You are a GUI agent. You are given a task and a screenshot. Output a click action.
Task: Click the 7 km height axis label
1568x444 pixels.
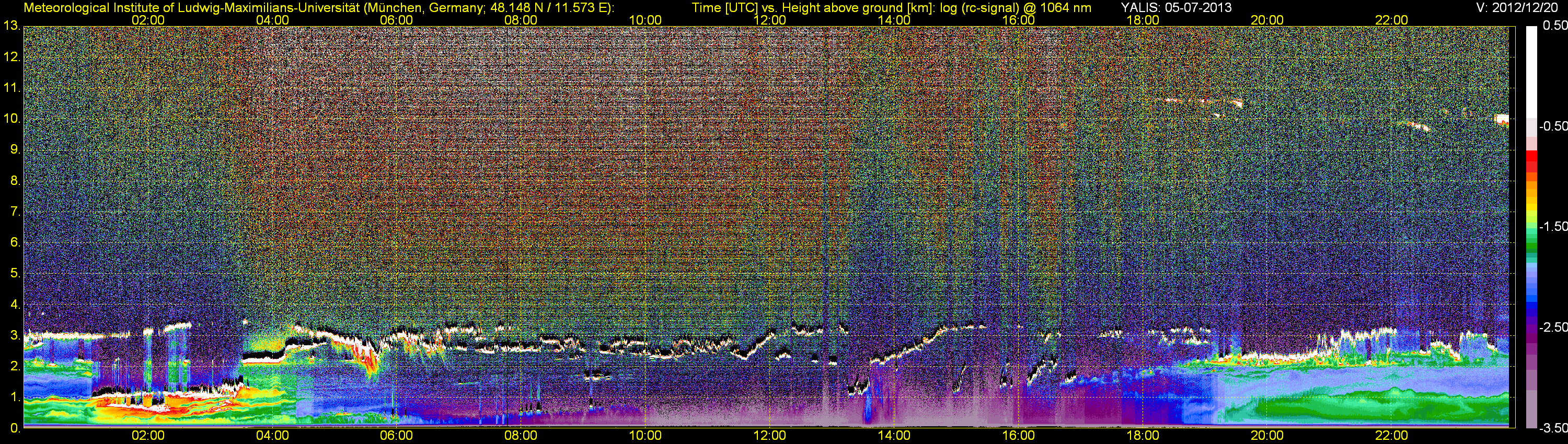(15, 212)
